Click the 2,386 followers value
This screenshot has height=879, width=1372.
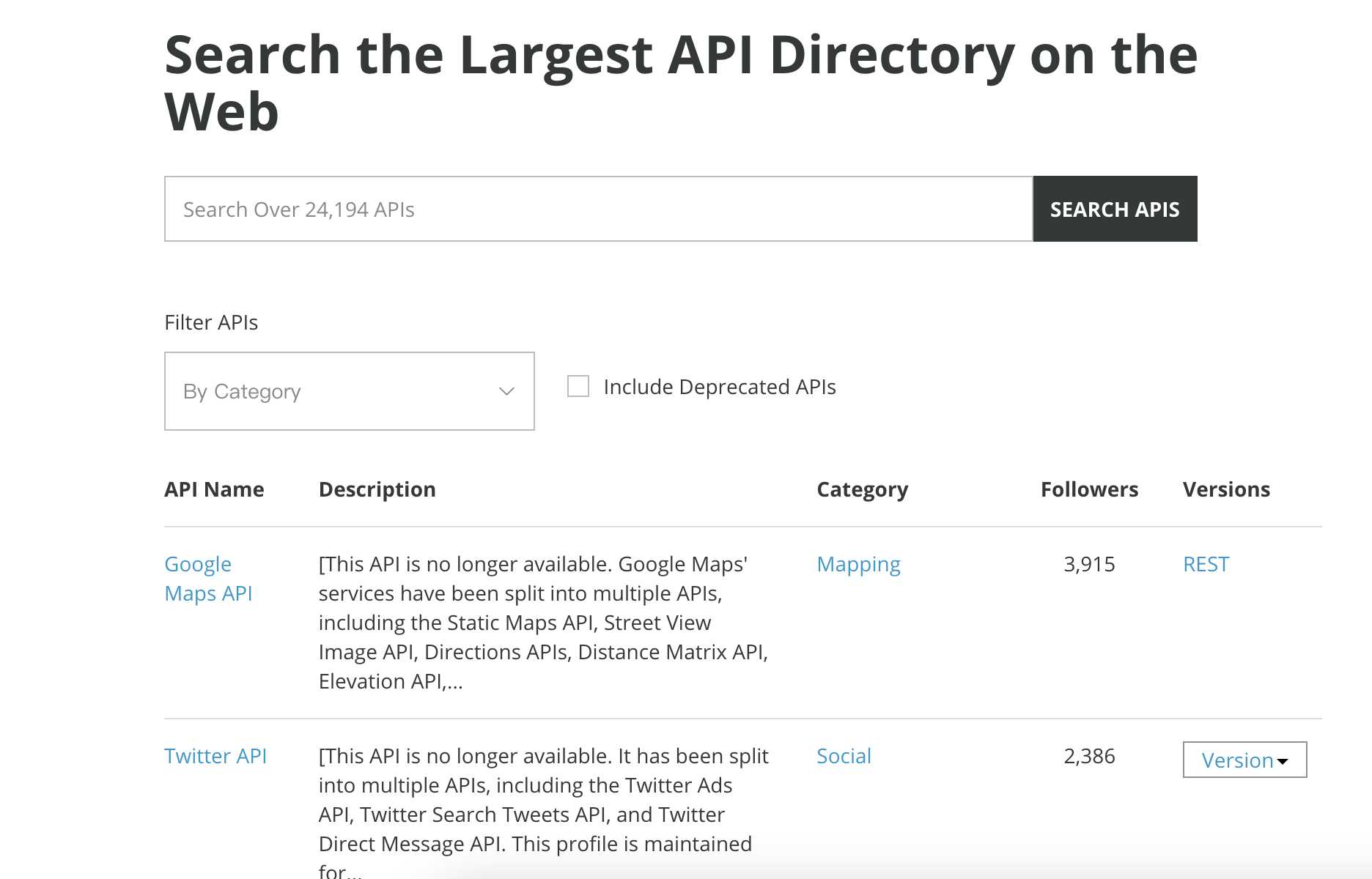pos(1089,756)
